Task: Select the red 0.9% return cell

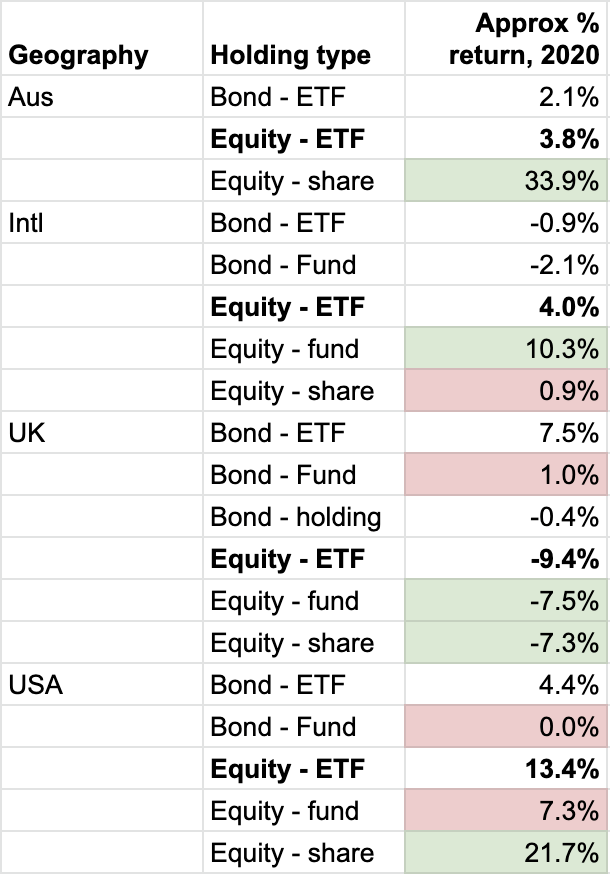Action: [505, 391]
